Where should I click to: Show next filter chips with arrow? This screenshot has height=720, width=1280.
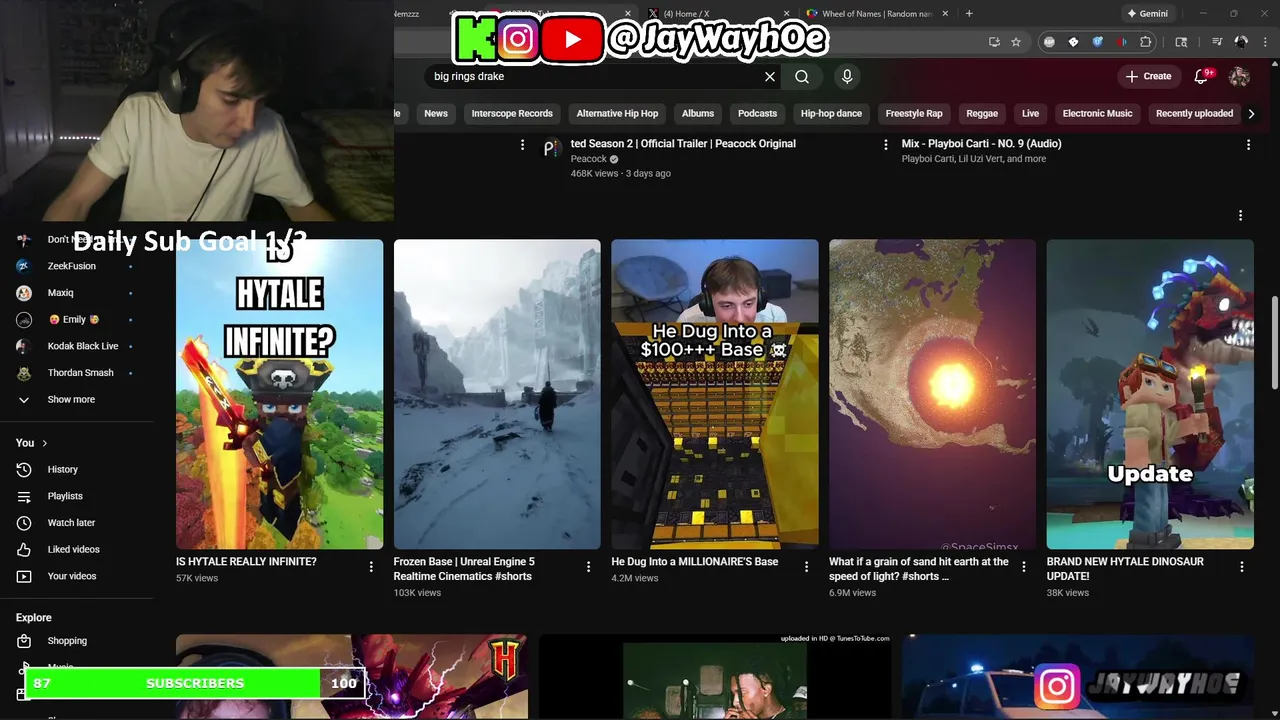[x=1251, y=114]
